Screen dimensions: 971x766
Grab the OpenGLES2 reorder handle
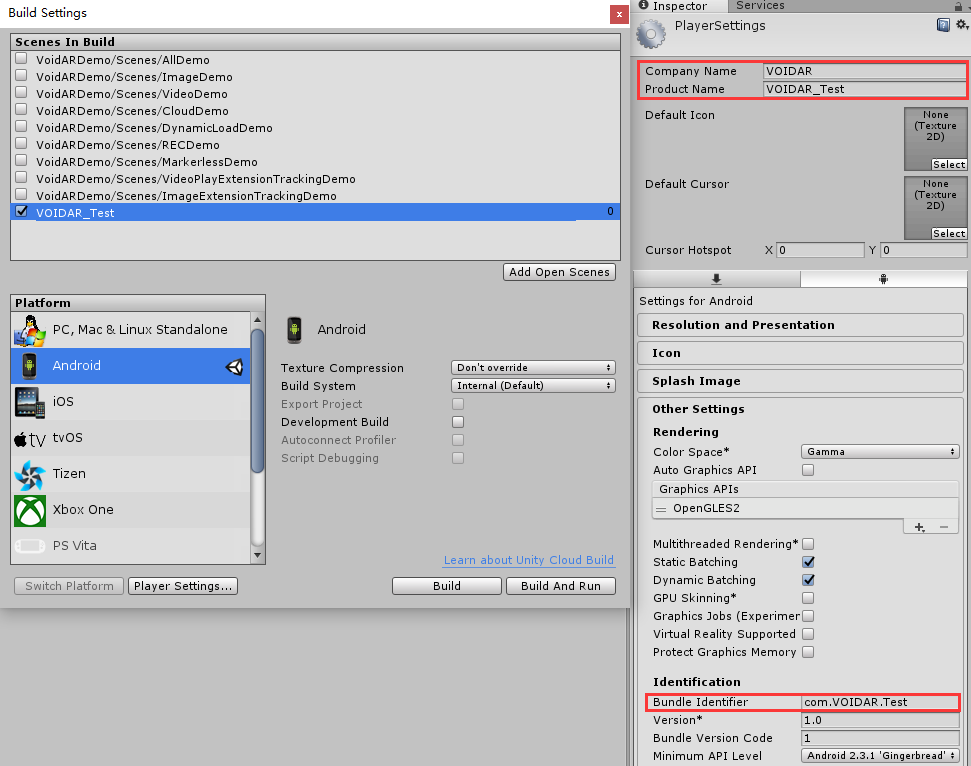(x=661, y=509)
